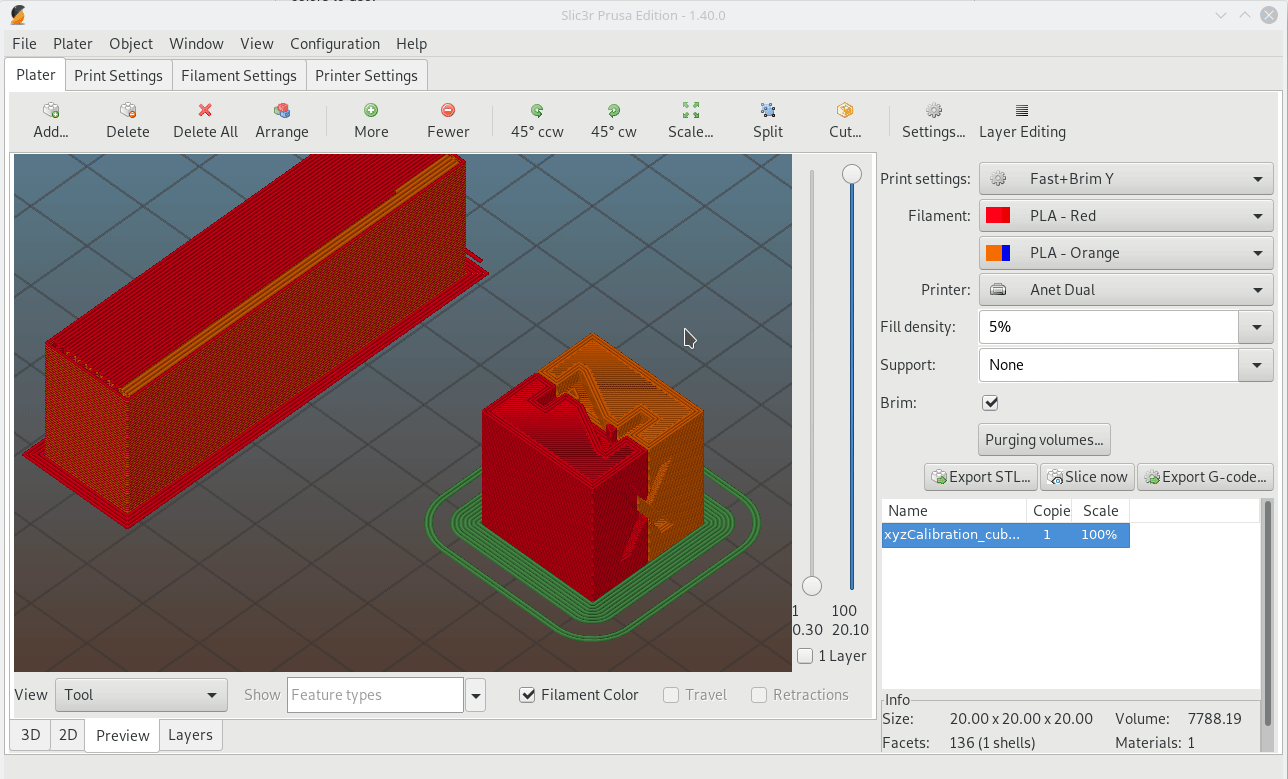The height and width of the screenshot is (779, 1288).
Task: Enable Layer Editing
Action: 1022,120
